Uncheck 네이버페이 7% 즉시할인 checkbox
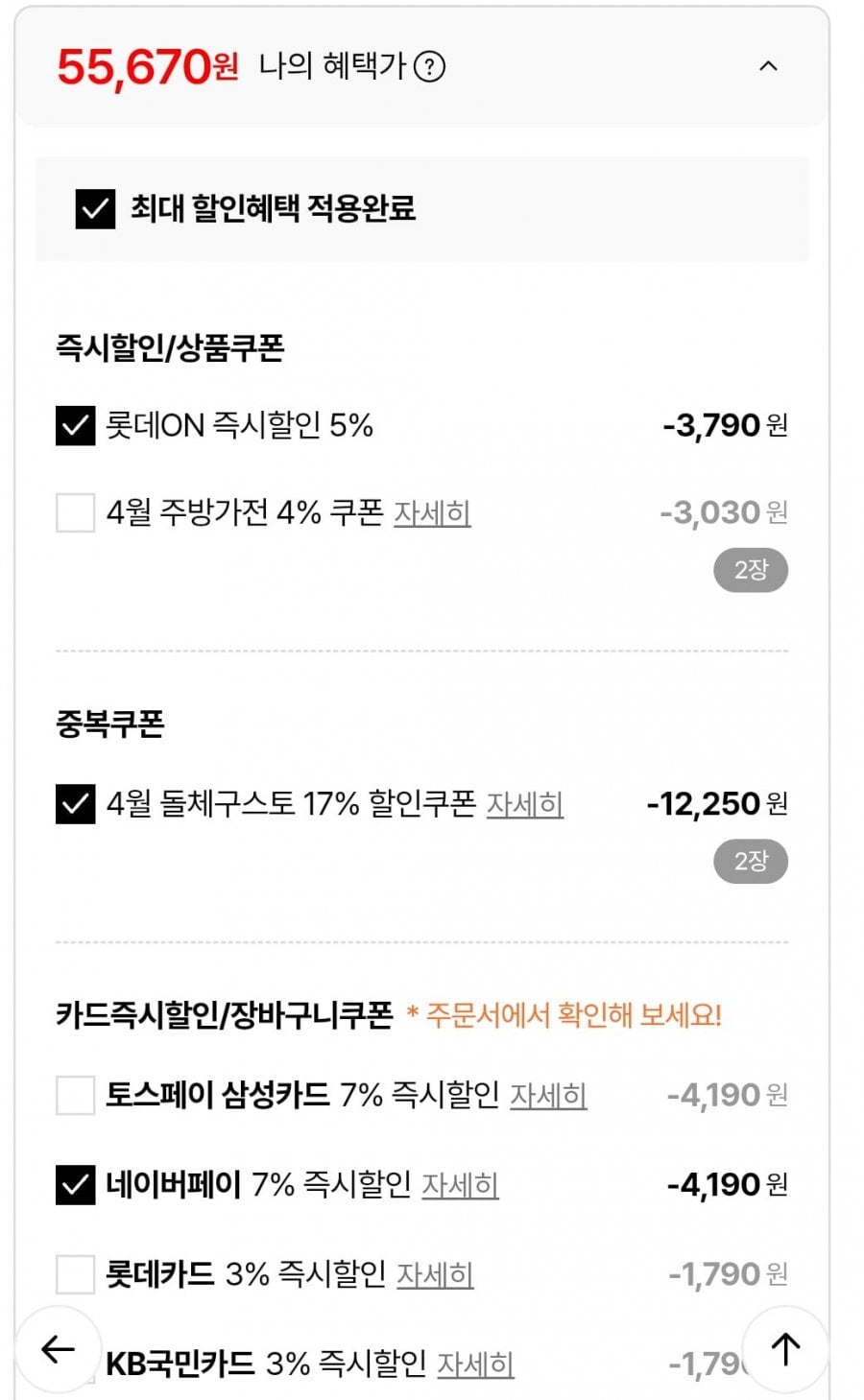 click(x=75, y=1185)
